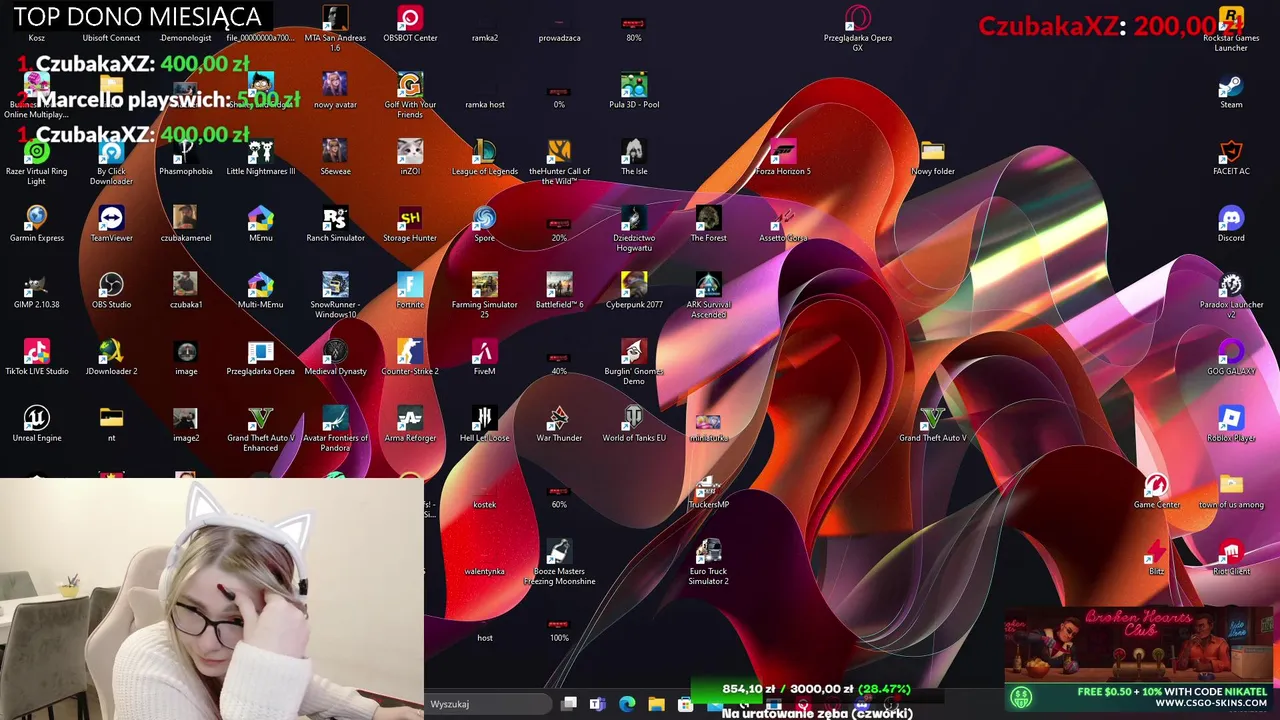Open Discord desktop shortcut
Viewport: 1280px width, 720px height.
[x=1231, y=219]
